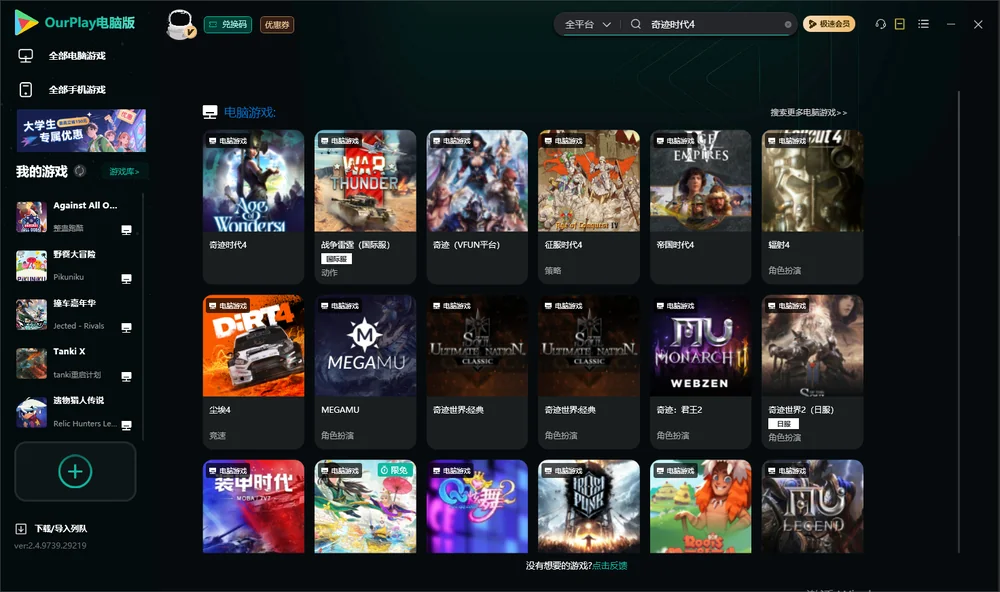
Task: Open the list menu icon in the title bar
Action: click(923, 24)
